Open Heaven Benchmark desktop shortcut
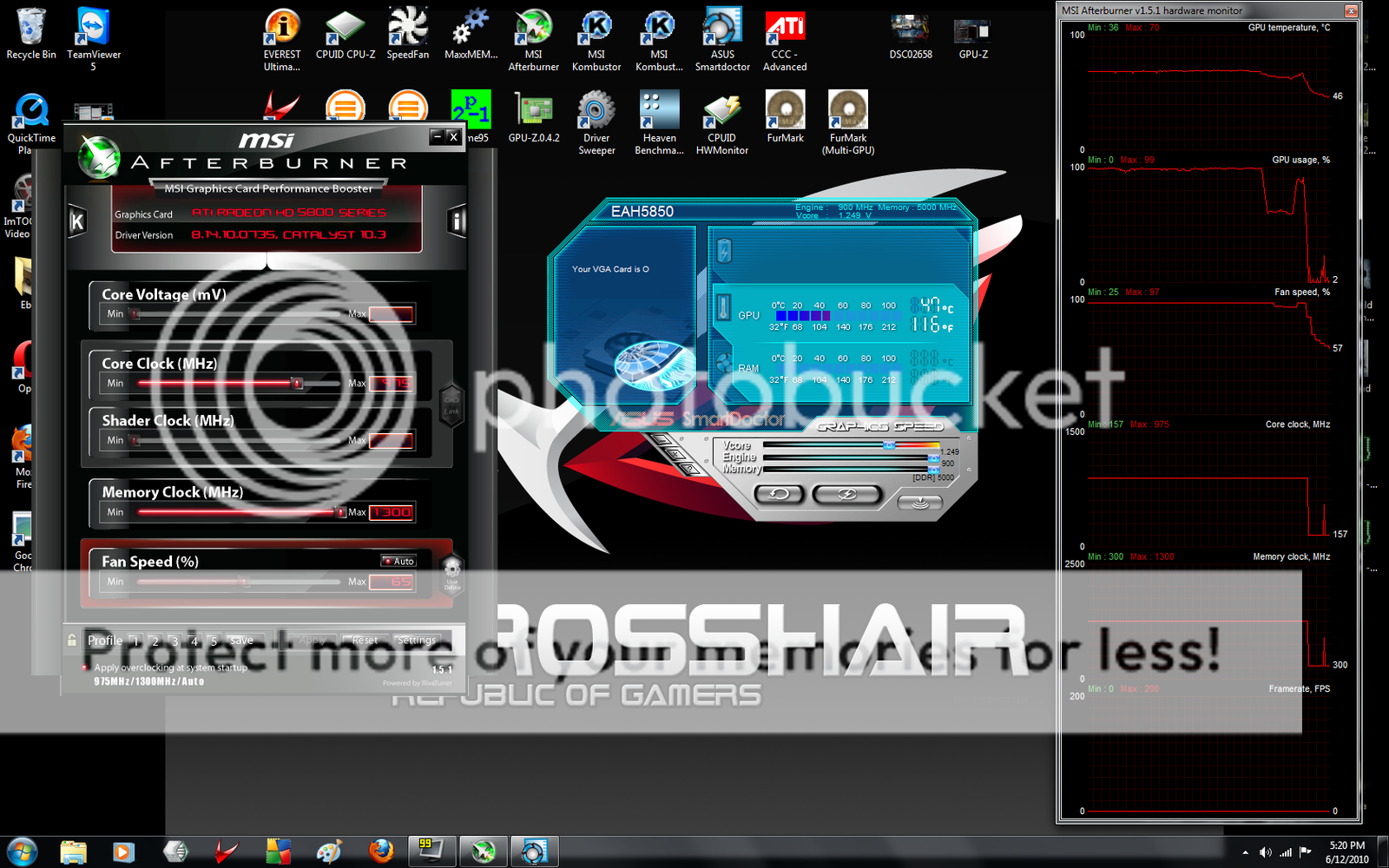The height and width of the screenshot is (868, 1389). pos(659,122)
